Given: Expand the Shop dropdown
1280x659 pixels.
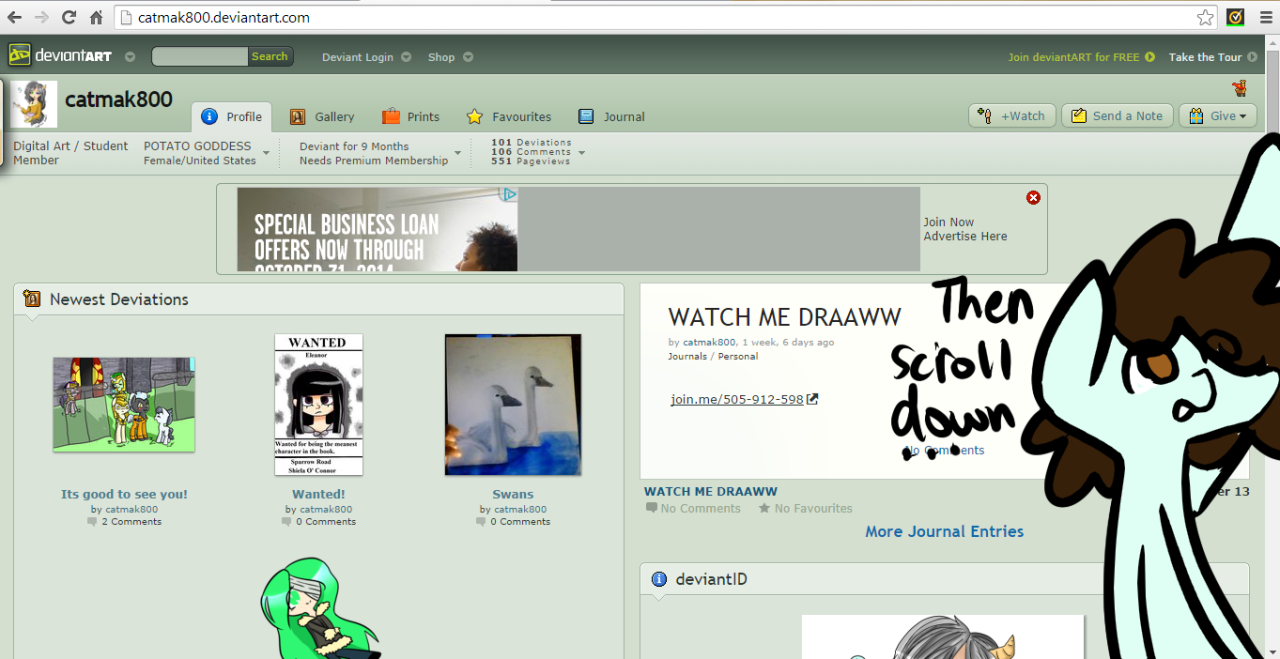Looking at the screenshot, I should point(468,57).
